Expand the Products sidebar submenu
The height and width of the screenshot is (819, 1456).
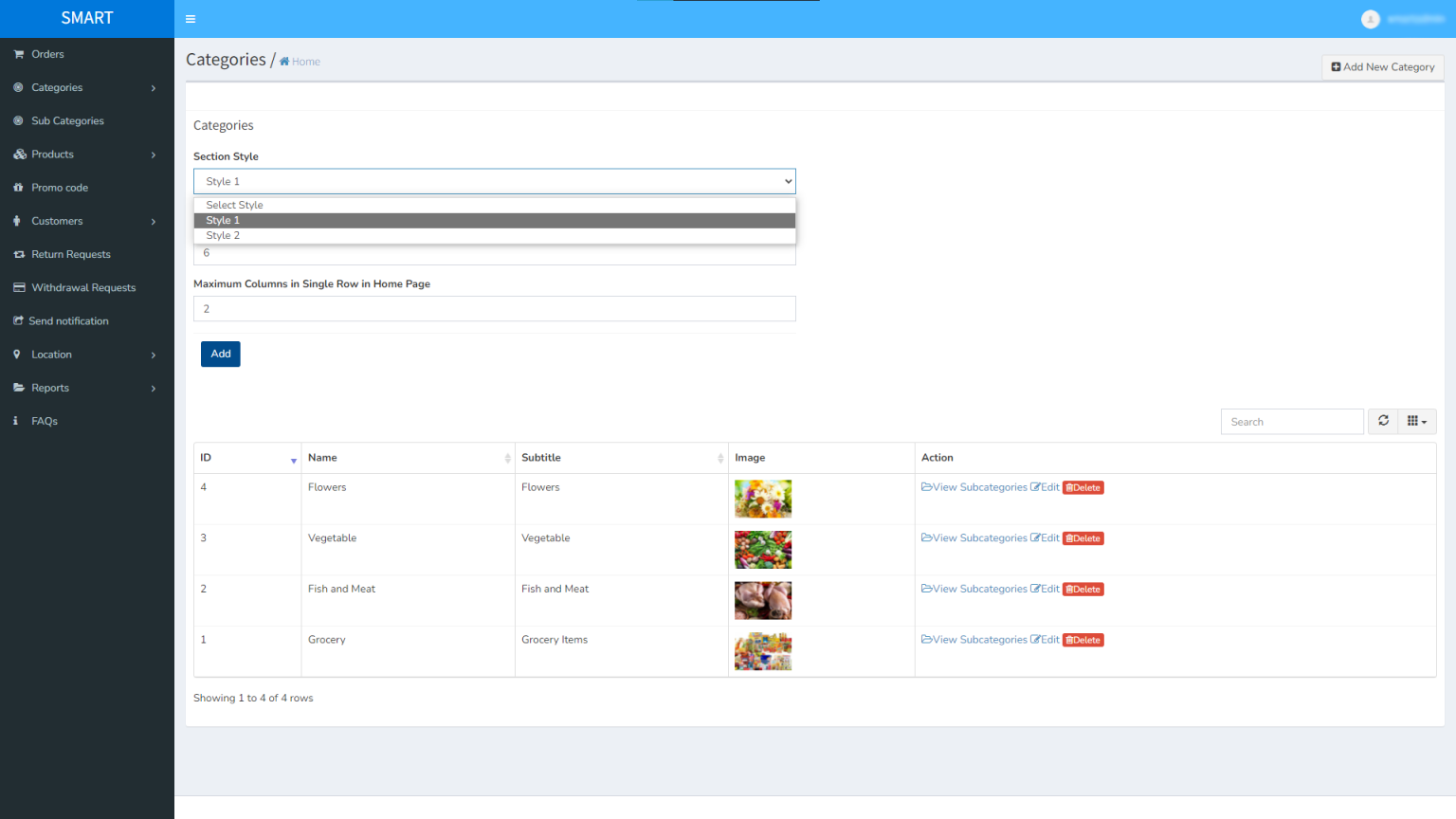[53, 154]
